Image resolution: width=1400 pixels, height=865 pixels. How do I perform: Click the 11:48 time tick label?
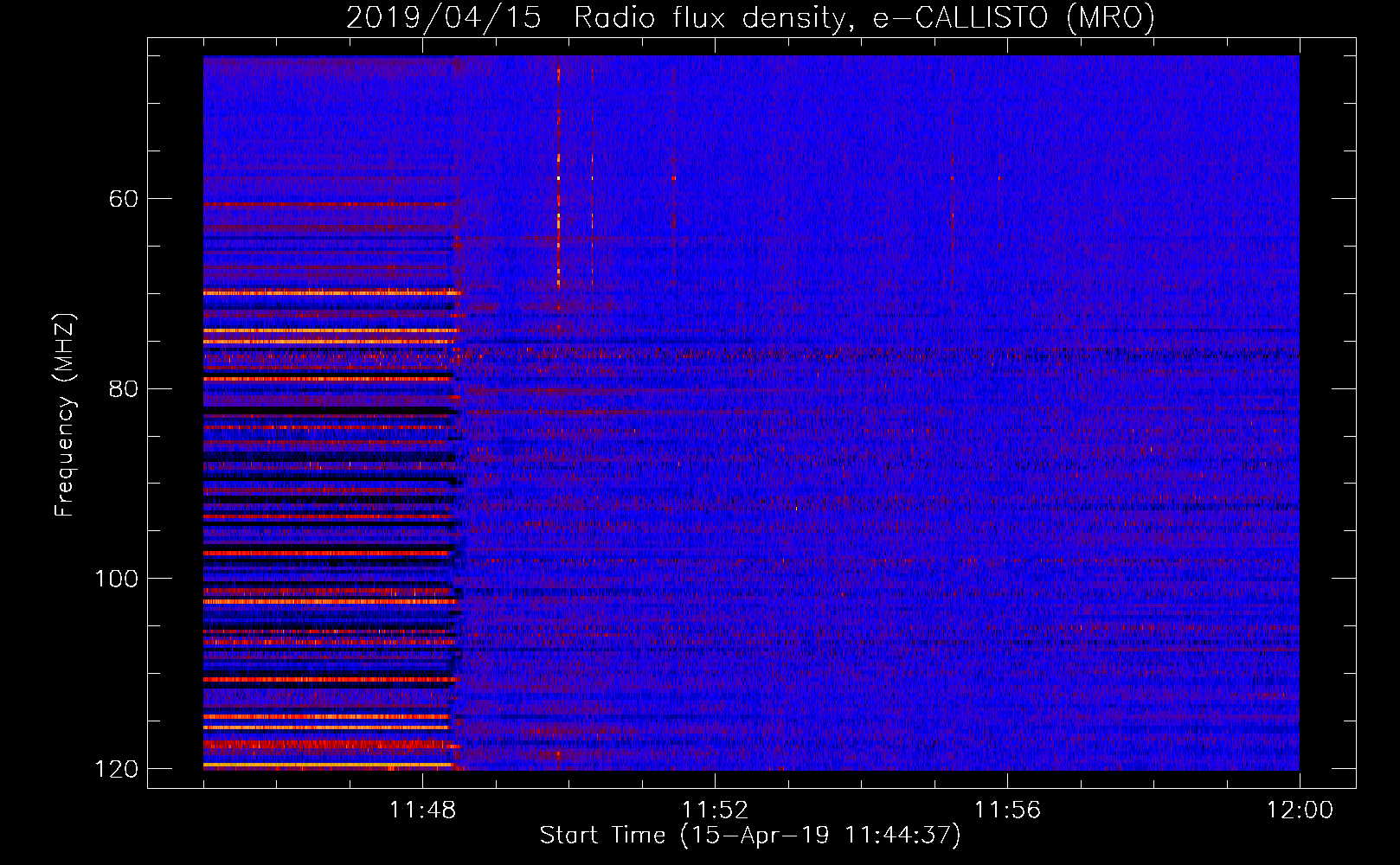coord(422,811)
